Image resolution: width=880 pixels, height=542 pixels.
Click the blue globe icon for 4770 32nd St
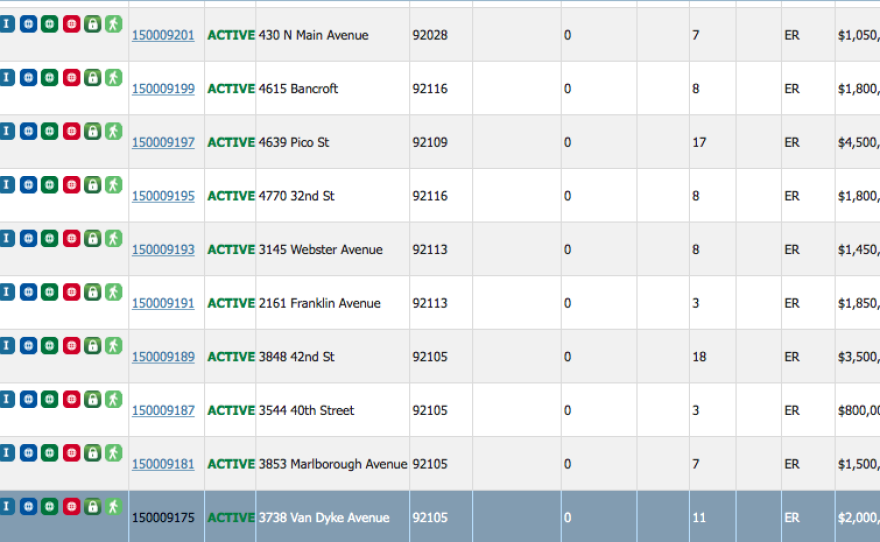click(x=28, y=185)
